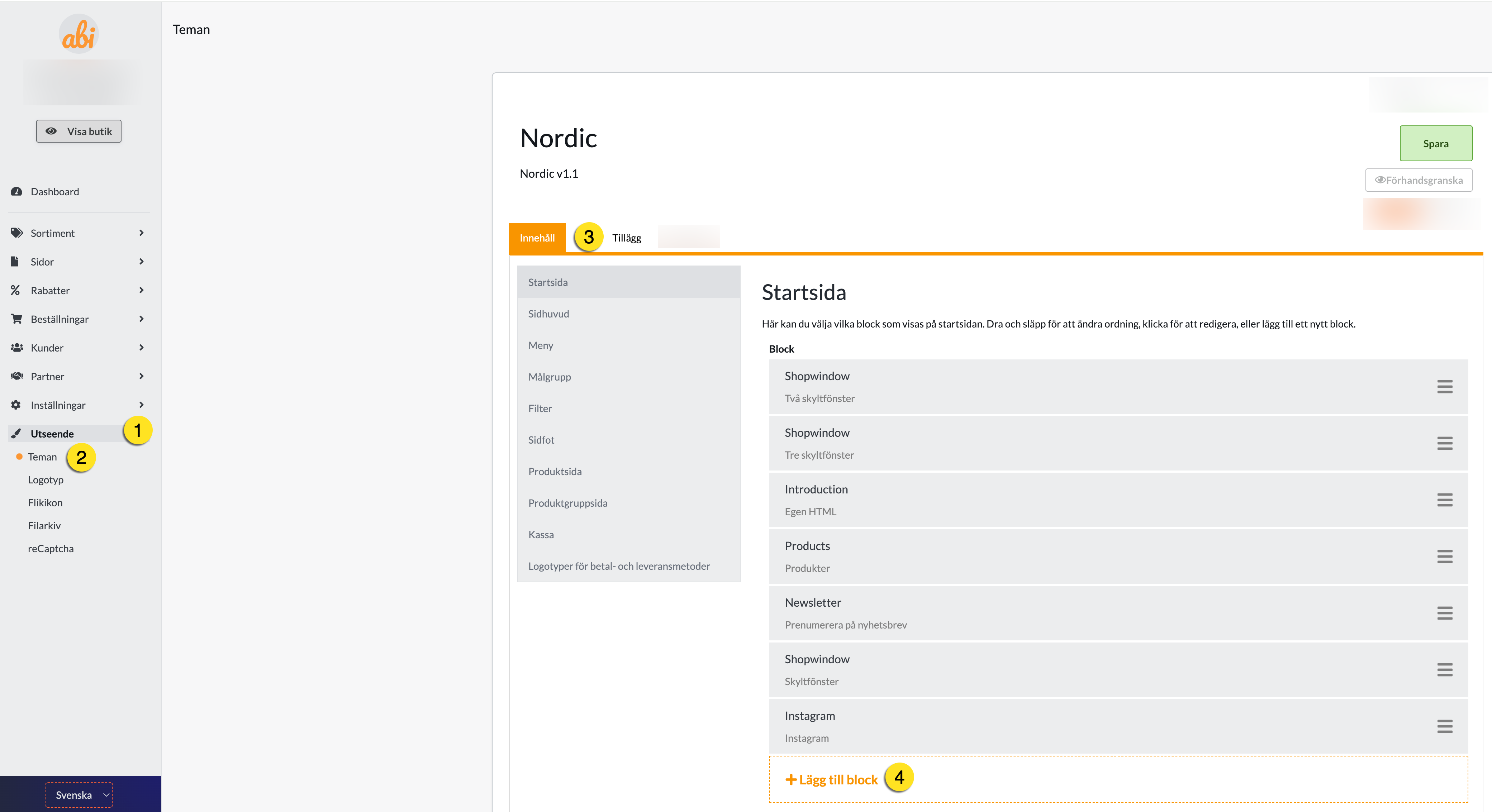1492x812 pixels.
Task: Open the Dashboard gauge icon
Action: coord(16,192)
